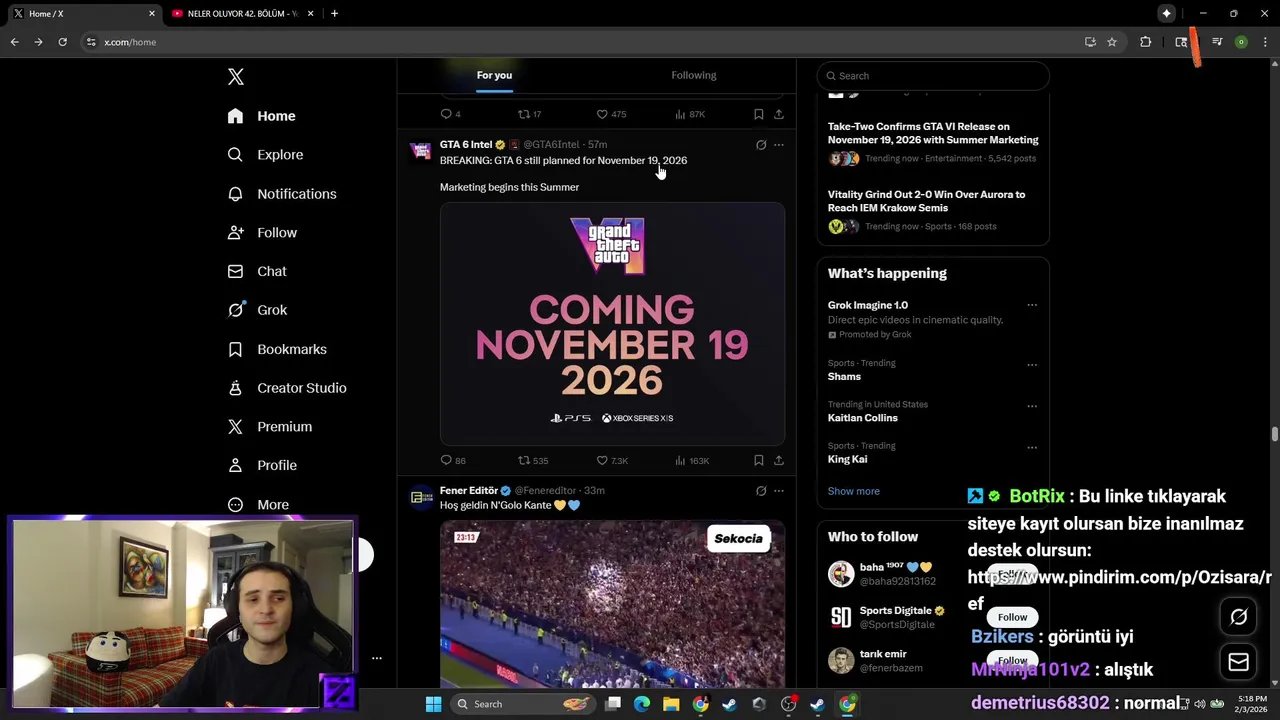Switch to the NELER OLUYOR 42. BÖLÜM tab
Image resolution: width=1280 pixels, height=720 pixels.
[242, 14]
